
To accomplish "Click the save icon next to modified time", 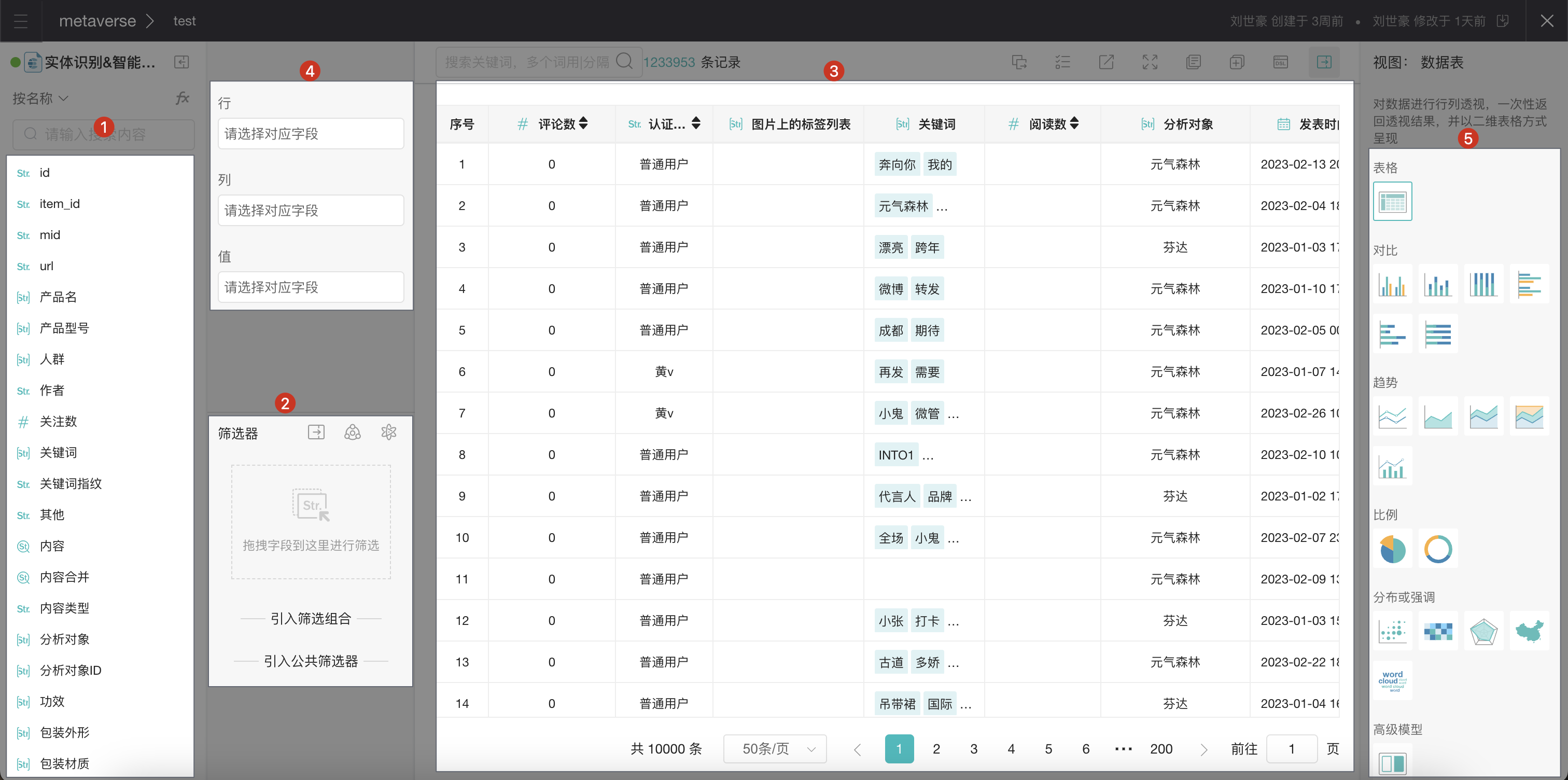I will (1503, 21).
